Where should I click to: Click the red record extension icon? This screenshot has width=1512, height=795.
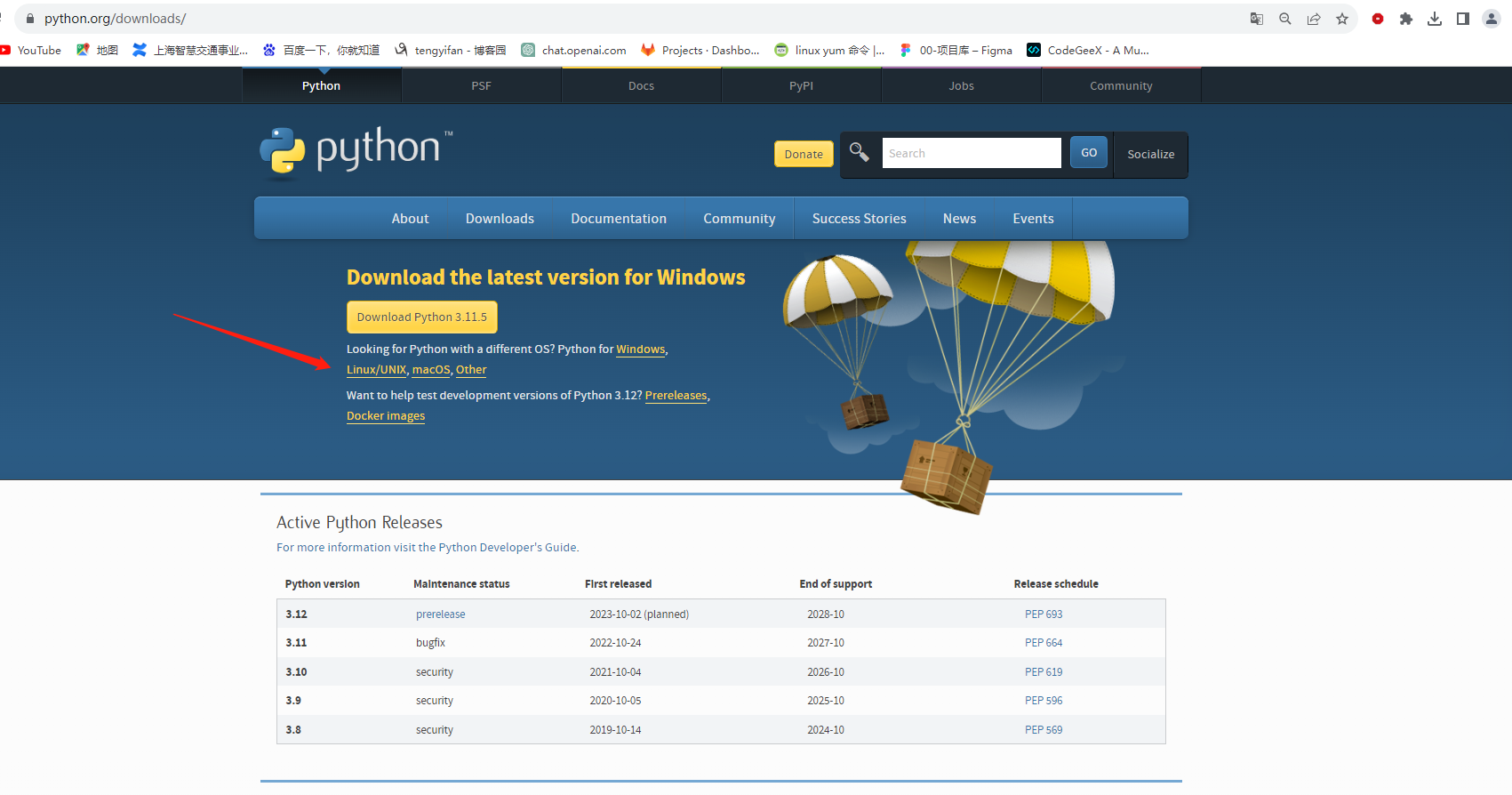tap(1378, 19)
